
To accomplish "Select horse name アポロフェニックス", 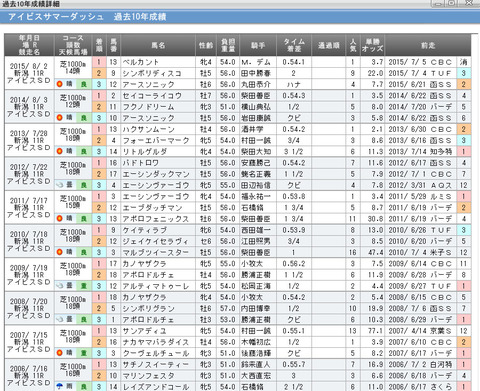I will click(x=156, y=219).
